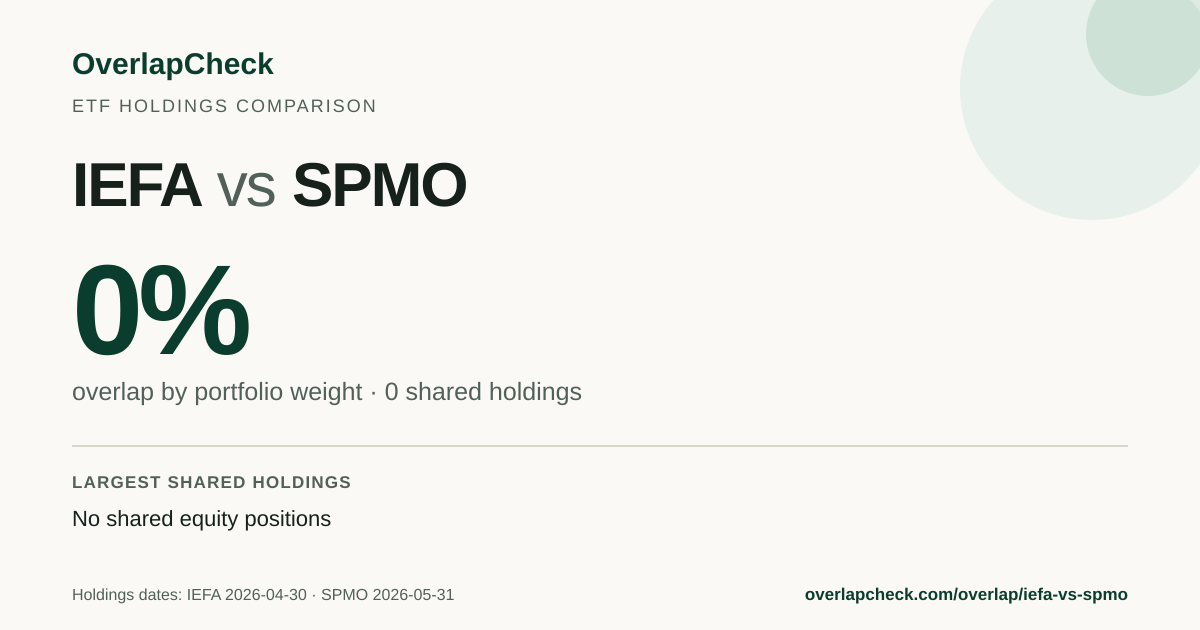
Task: Click the SPMO 2026-05-31 holdings date
Action: [387, 595]
